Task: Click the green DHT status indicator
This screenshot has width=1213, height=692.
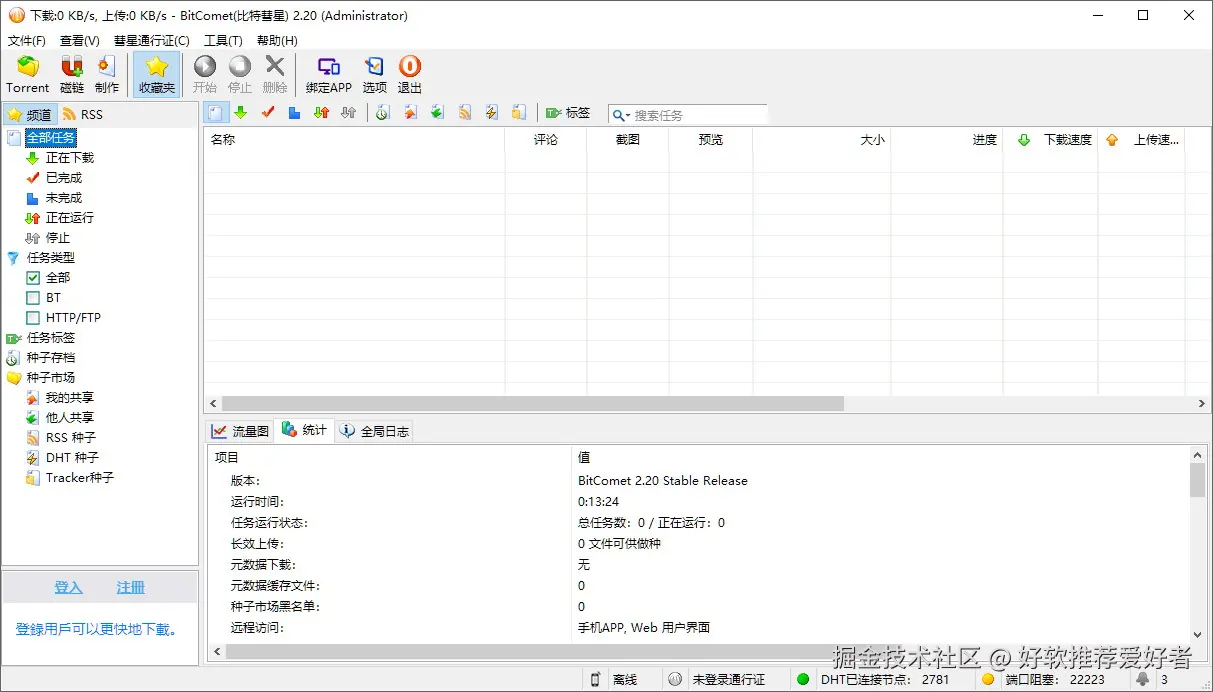Action: tap(803, 680)
